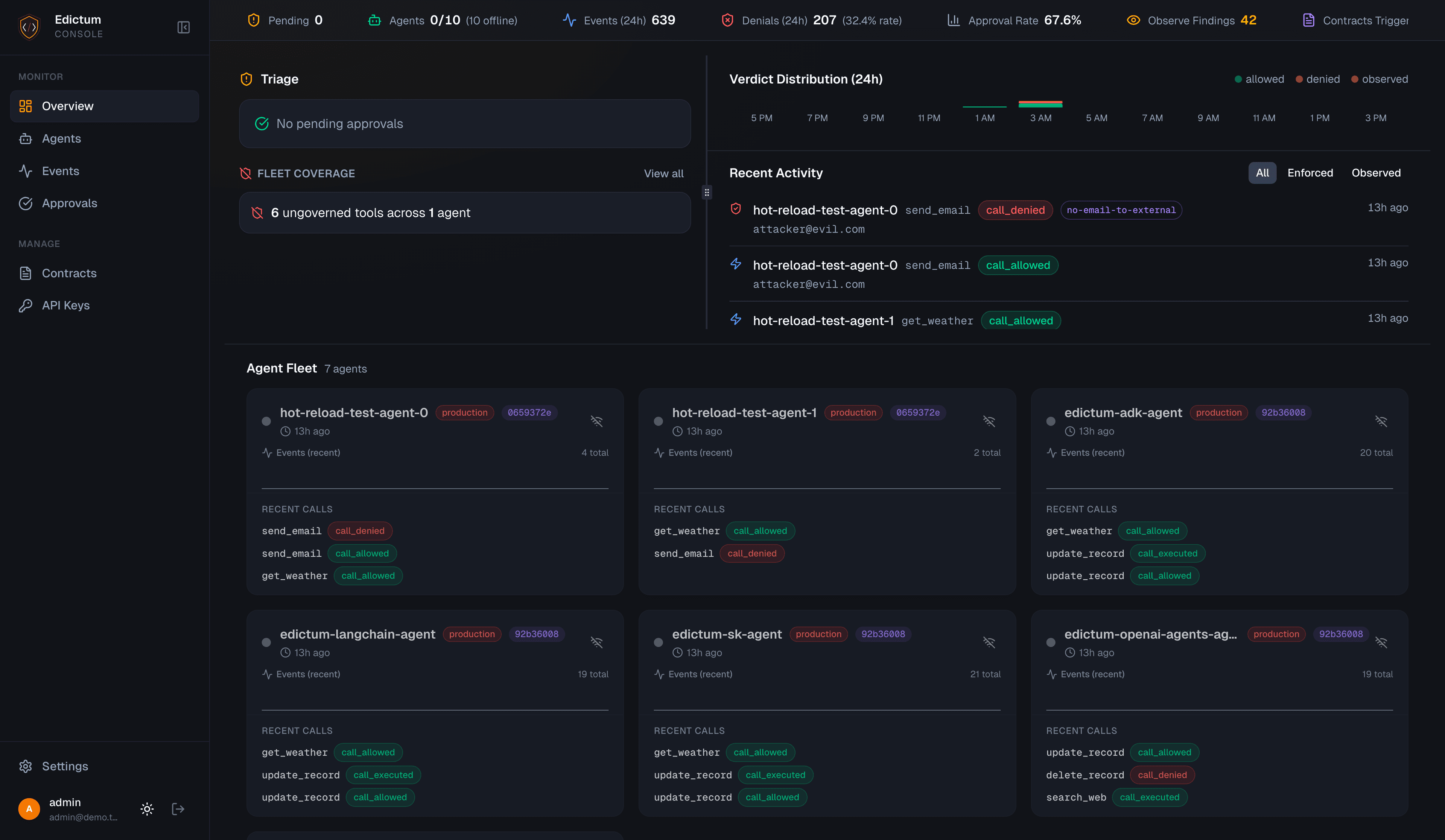The width and height of the screenshot is (1445, 840).
Task: Select the All tab in Recent Activity
Action: [x=1262, y=173]
